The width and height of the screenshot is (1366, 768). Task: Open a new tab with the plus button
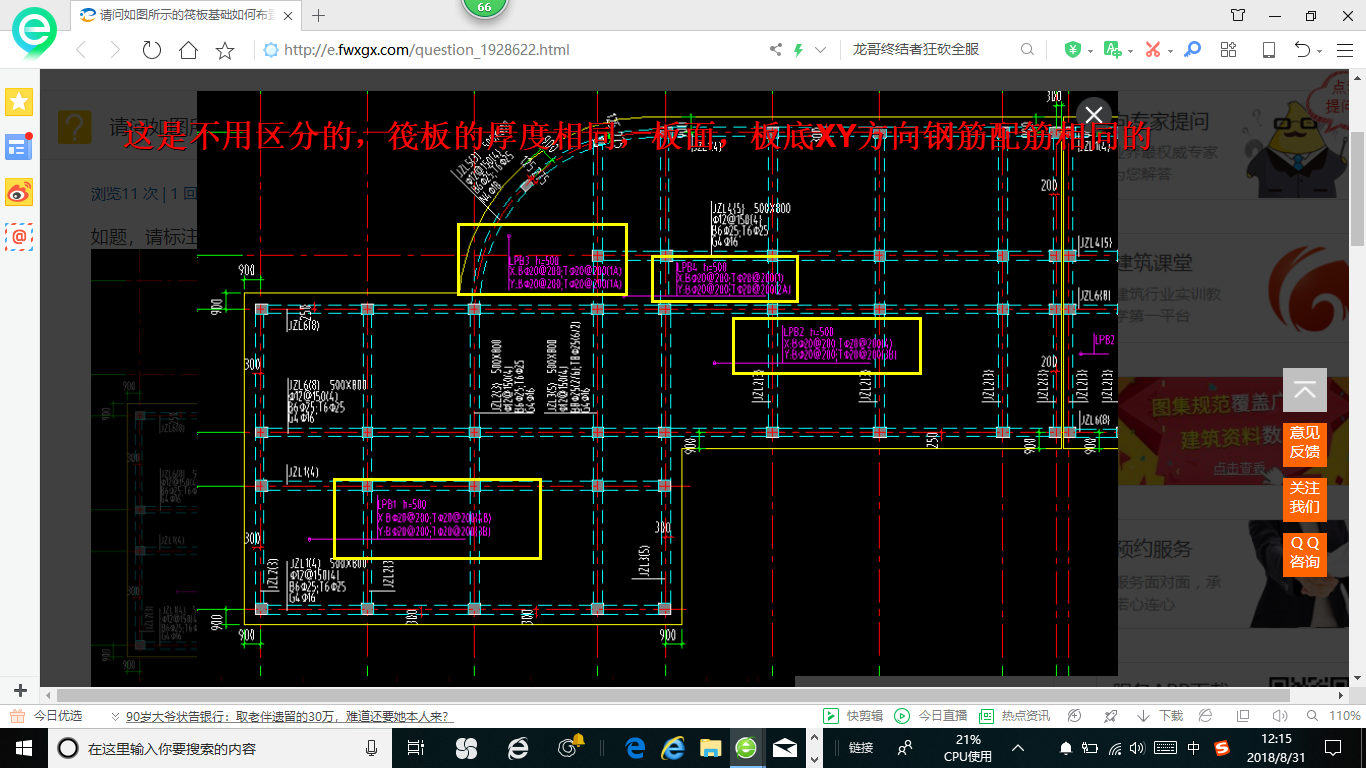coord(319,15)
